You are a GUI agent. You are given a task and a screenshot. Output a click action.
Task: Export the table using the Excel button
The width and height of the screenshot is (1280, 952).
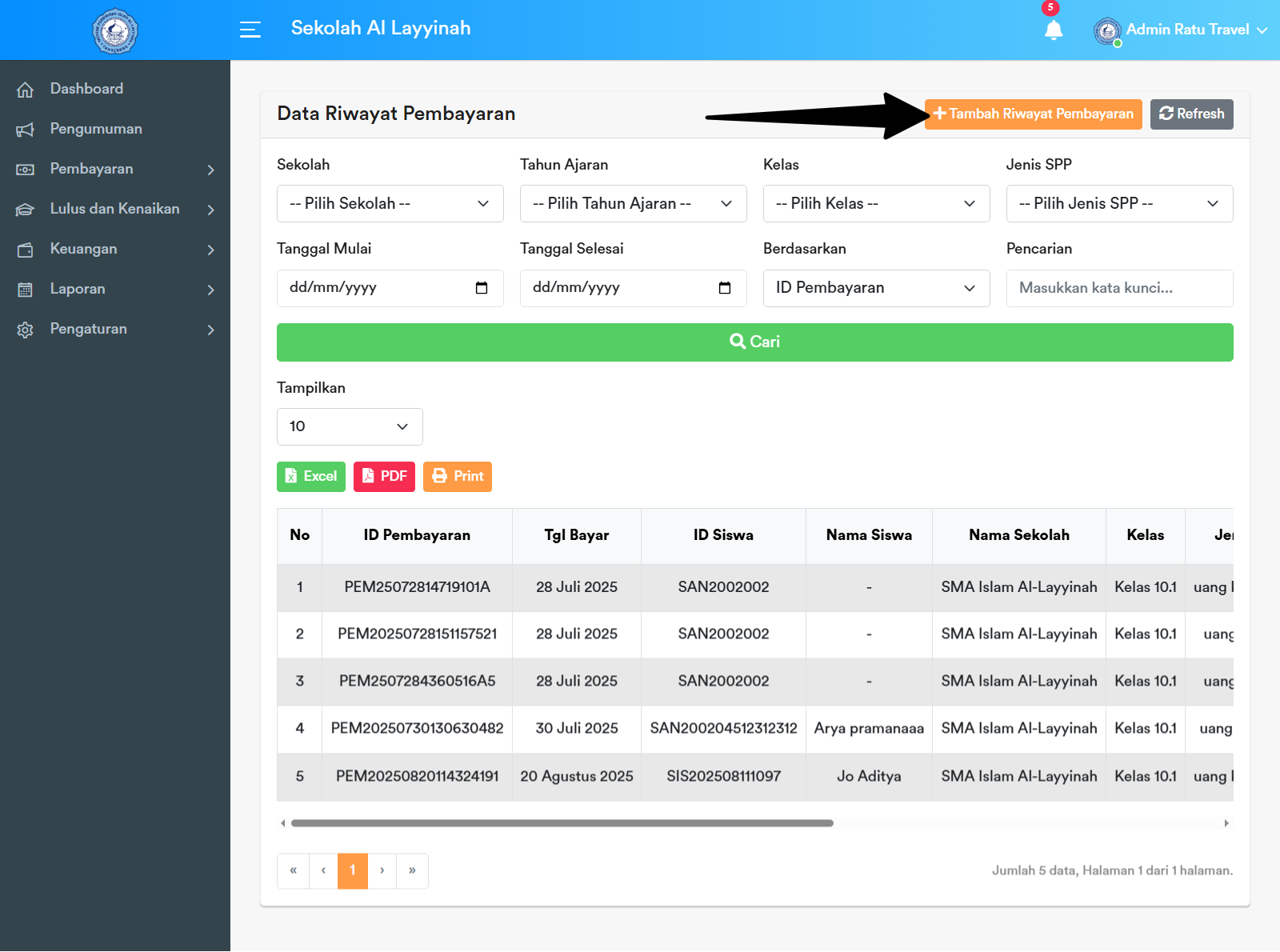point(311,477)
